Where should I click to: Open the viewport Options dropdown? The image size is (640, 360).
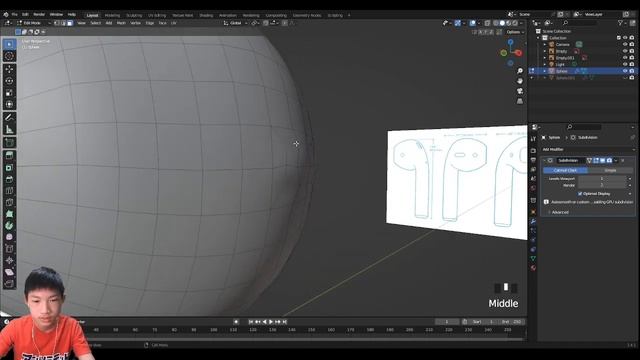(515, 32)
